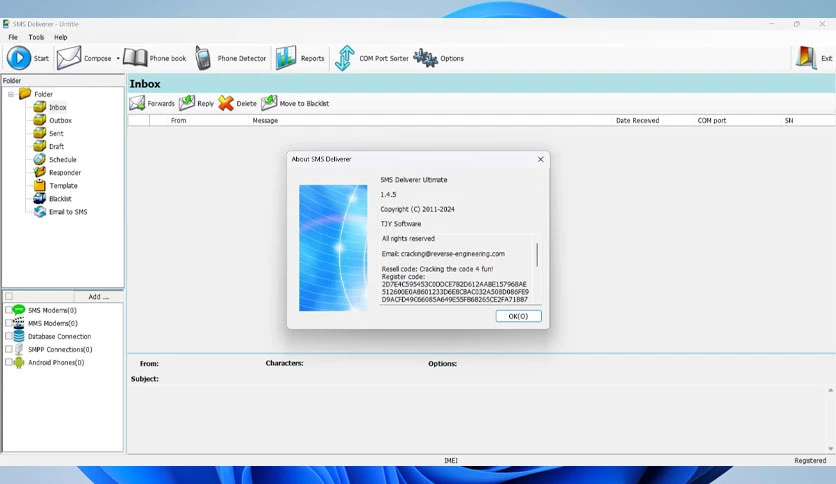This screenshot has width=836, height=484.
Task: Open the Help menu
Action: tap(60, 37)
